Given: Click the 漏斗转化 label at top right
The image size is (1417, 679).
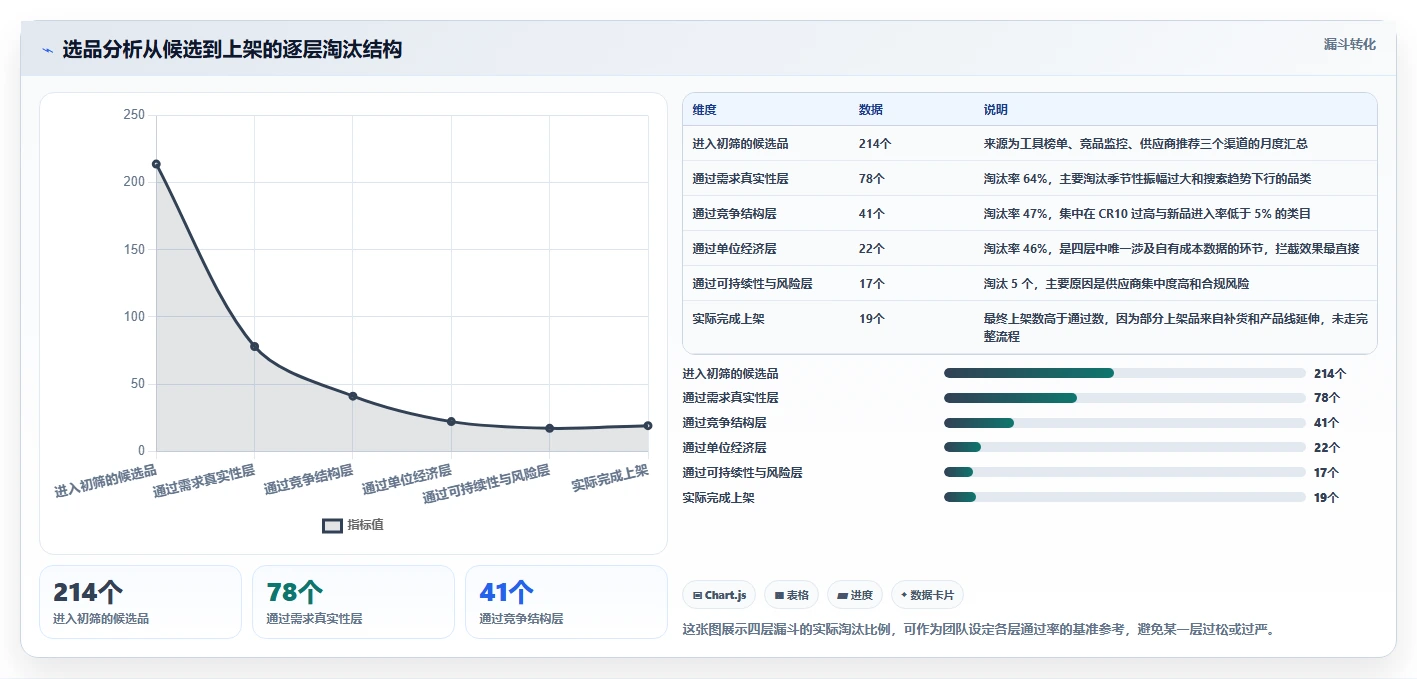Looking at the screenshot, I should coord(1350,44).
